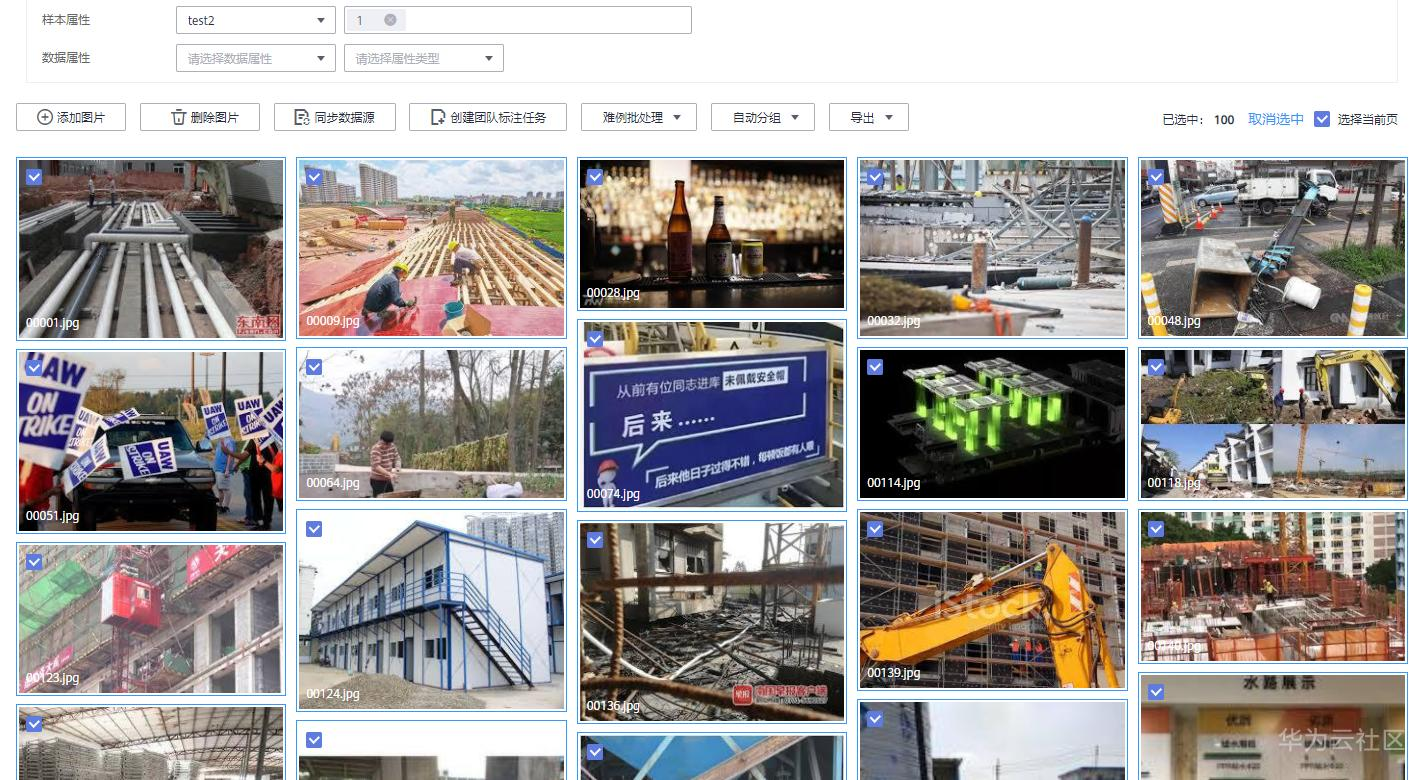Click the 取消选中 link
The height and width of the screenshot is (780, 1425).
(x=1276, y=119)
